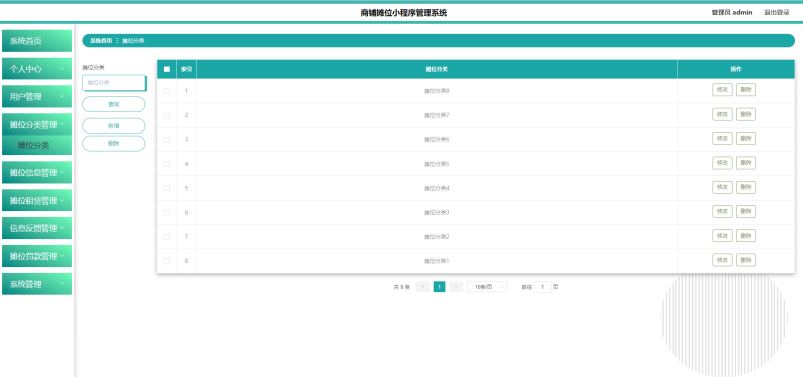
Task: Click 删除 for row 摊位分类5
Action: 746,163
